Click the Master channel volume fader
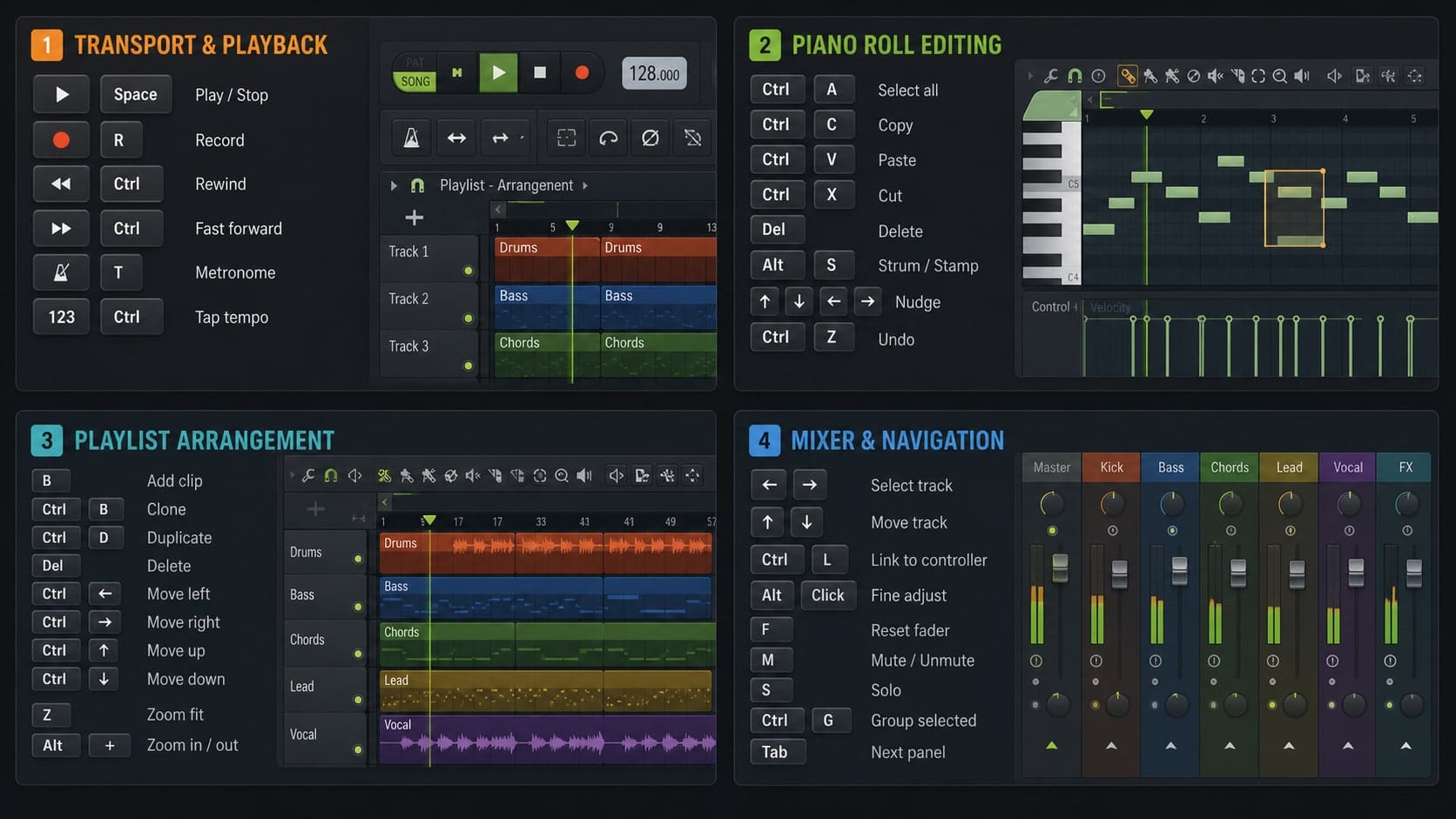 1060,567
